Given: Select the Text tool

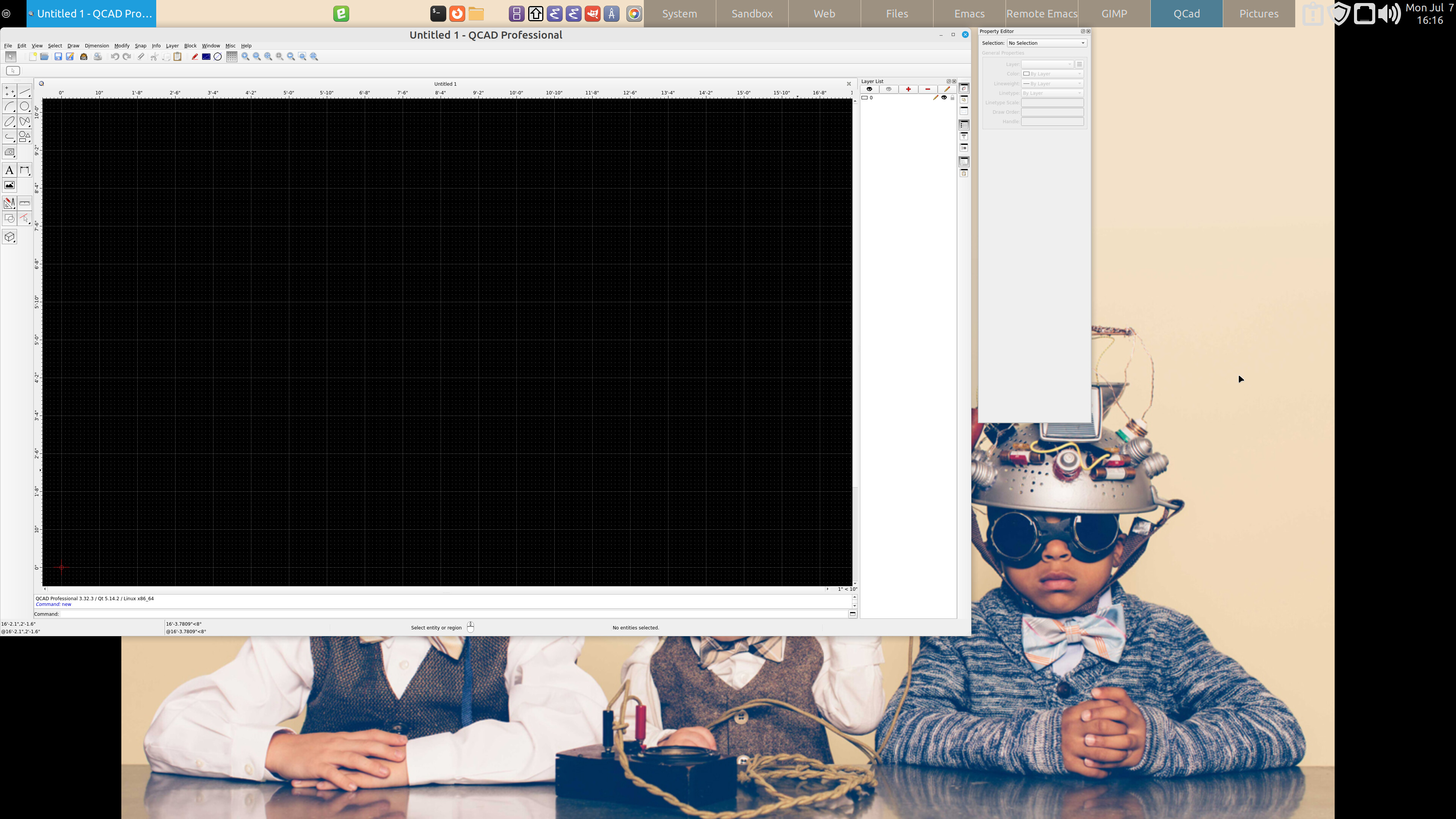Looking at the screenshot, I should 9,170.
